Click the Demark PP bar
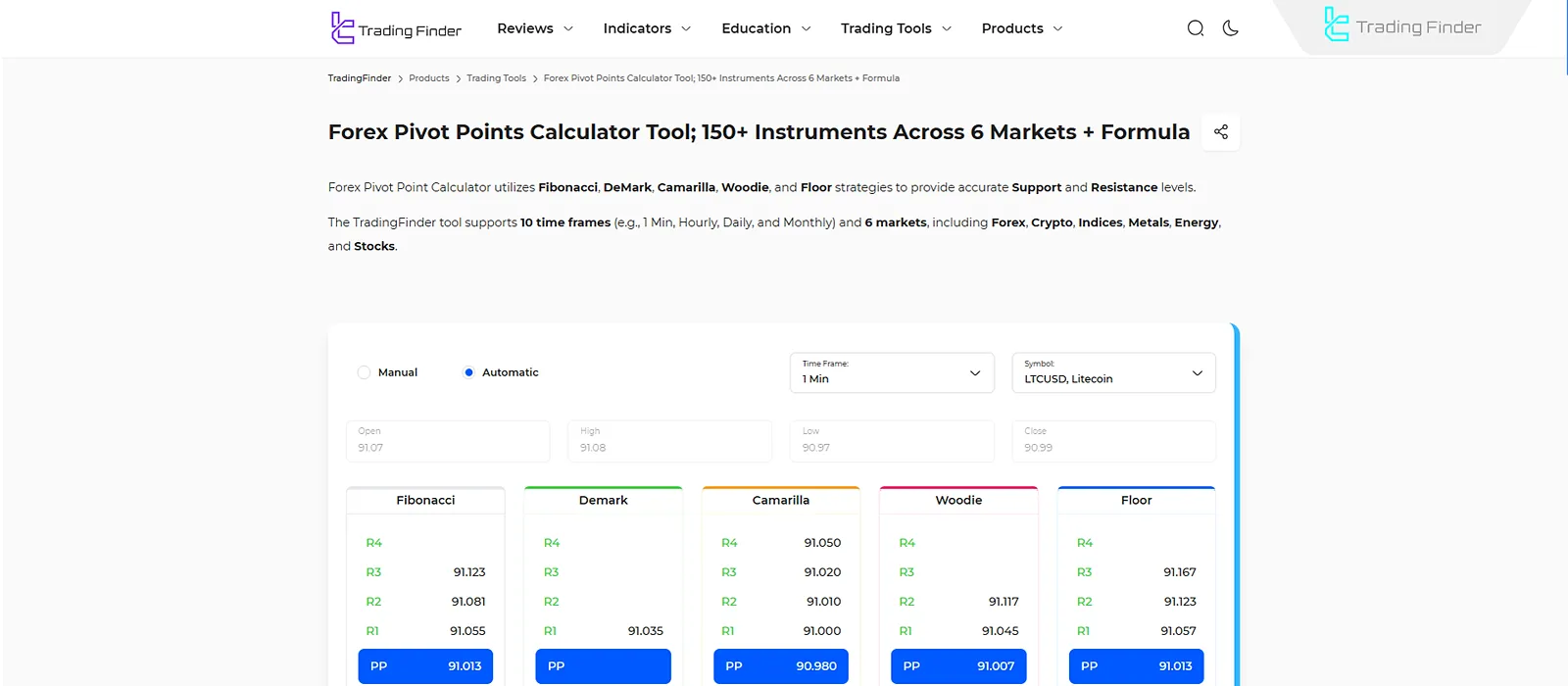This screenshot has height=686, width=1568. (604, 666)
